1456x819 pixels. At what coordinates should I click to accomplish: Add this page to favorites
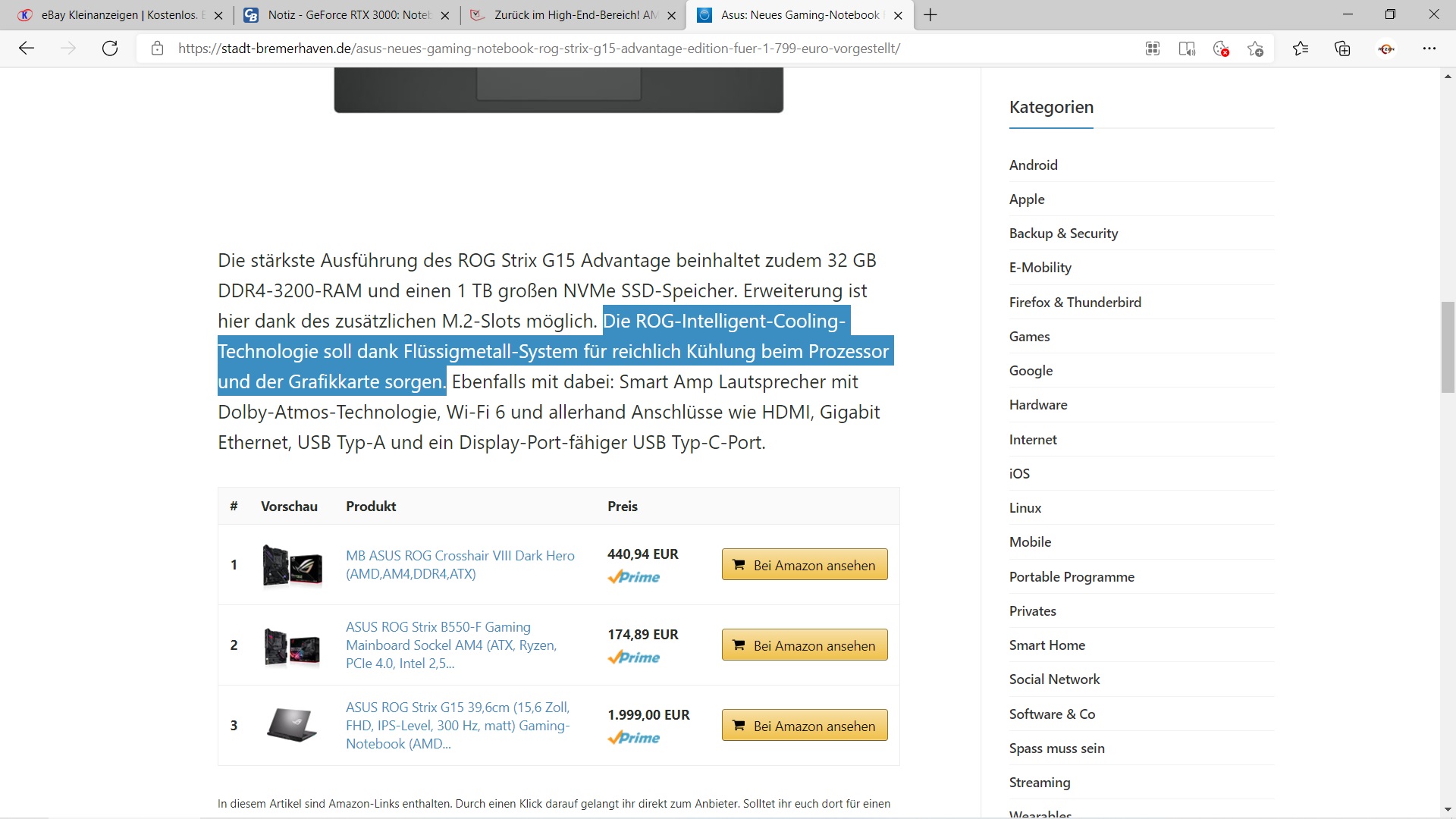coord(1255,49)
